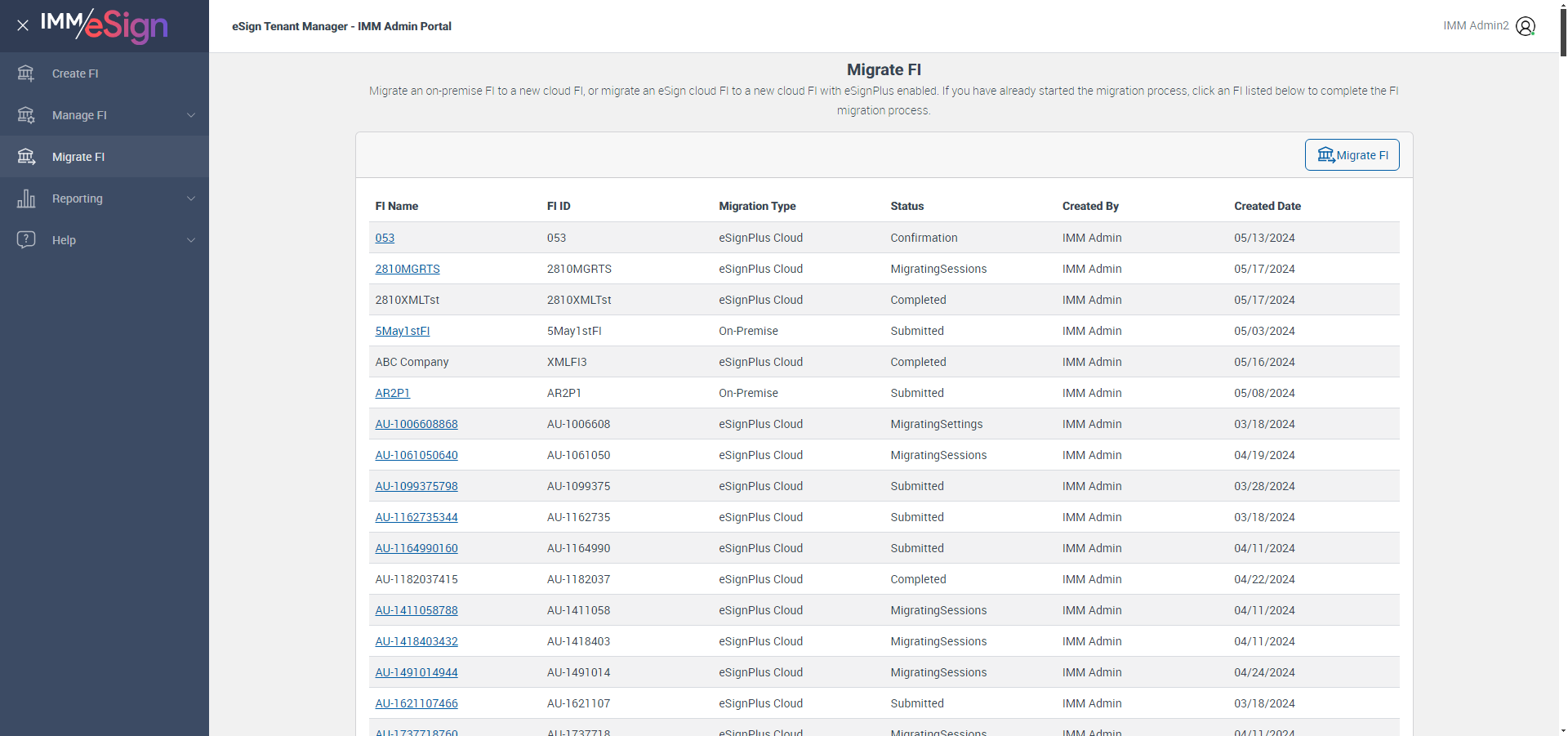Click the Migrate FI button

click(1352, 155)
